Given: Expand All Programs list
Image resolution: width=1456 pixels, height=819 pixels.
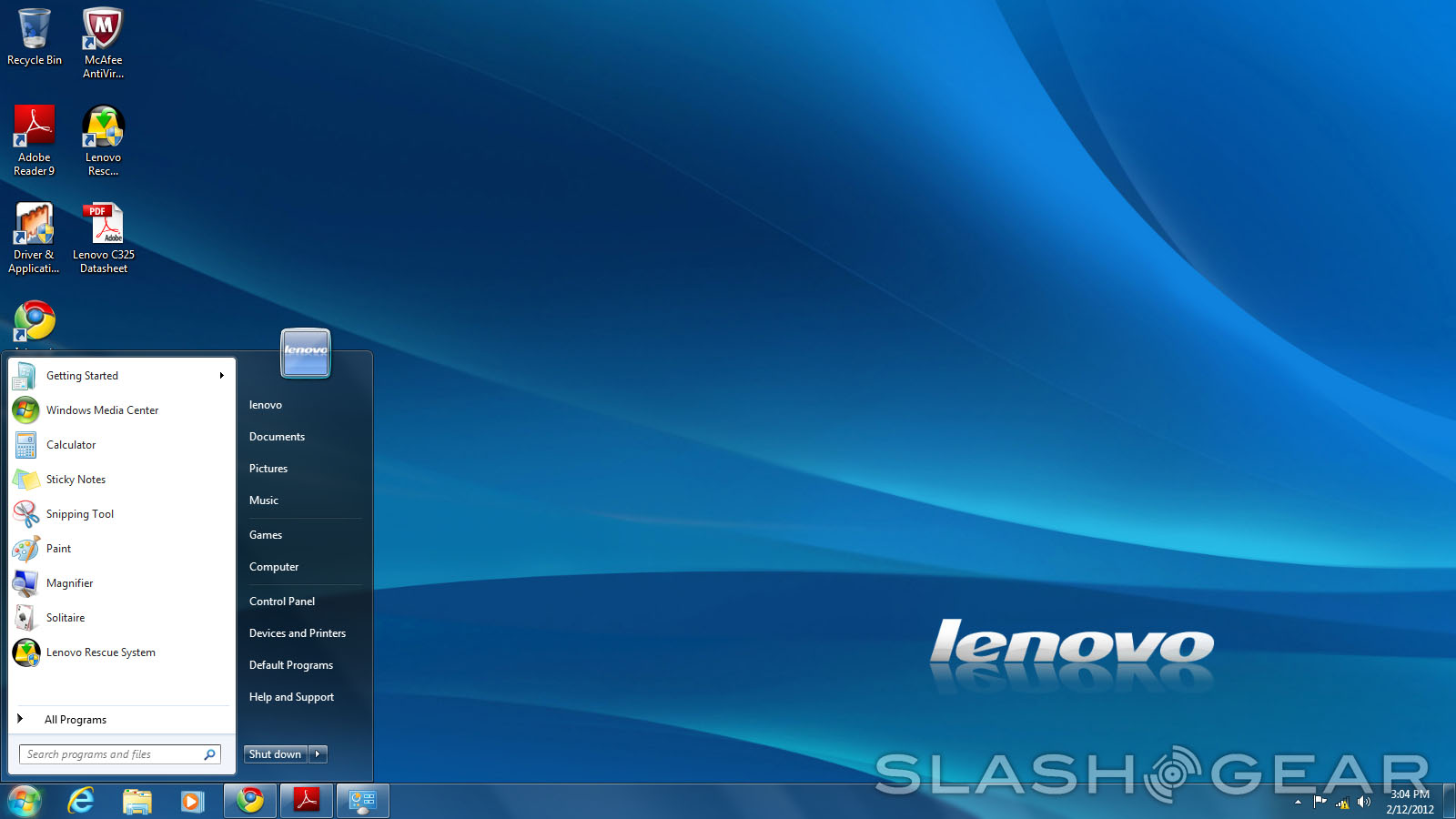Looking at the screenshot, I should coord(75,720).
